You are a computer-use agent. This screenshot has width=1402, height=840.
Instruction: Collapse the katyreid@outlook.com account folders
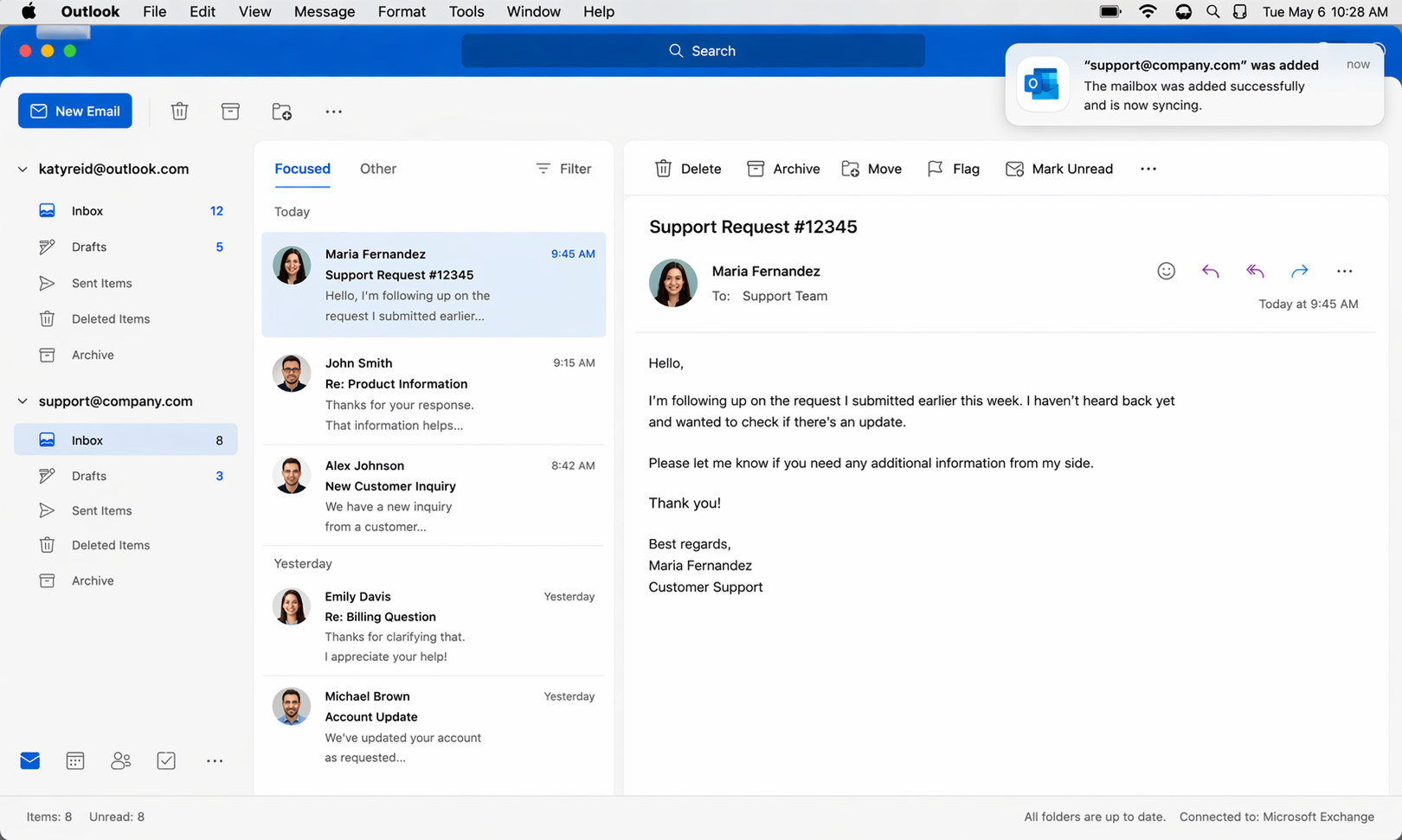click(x=23, y=170)
